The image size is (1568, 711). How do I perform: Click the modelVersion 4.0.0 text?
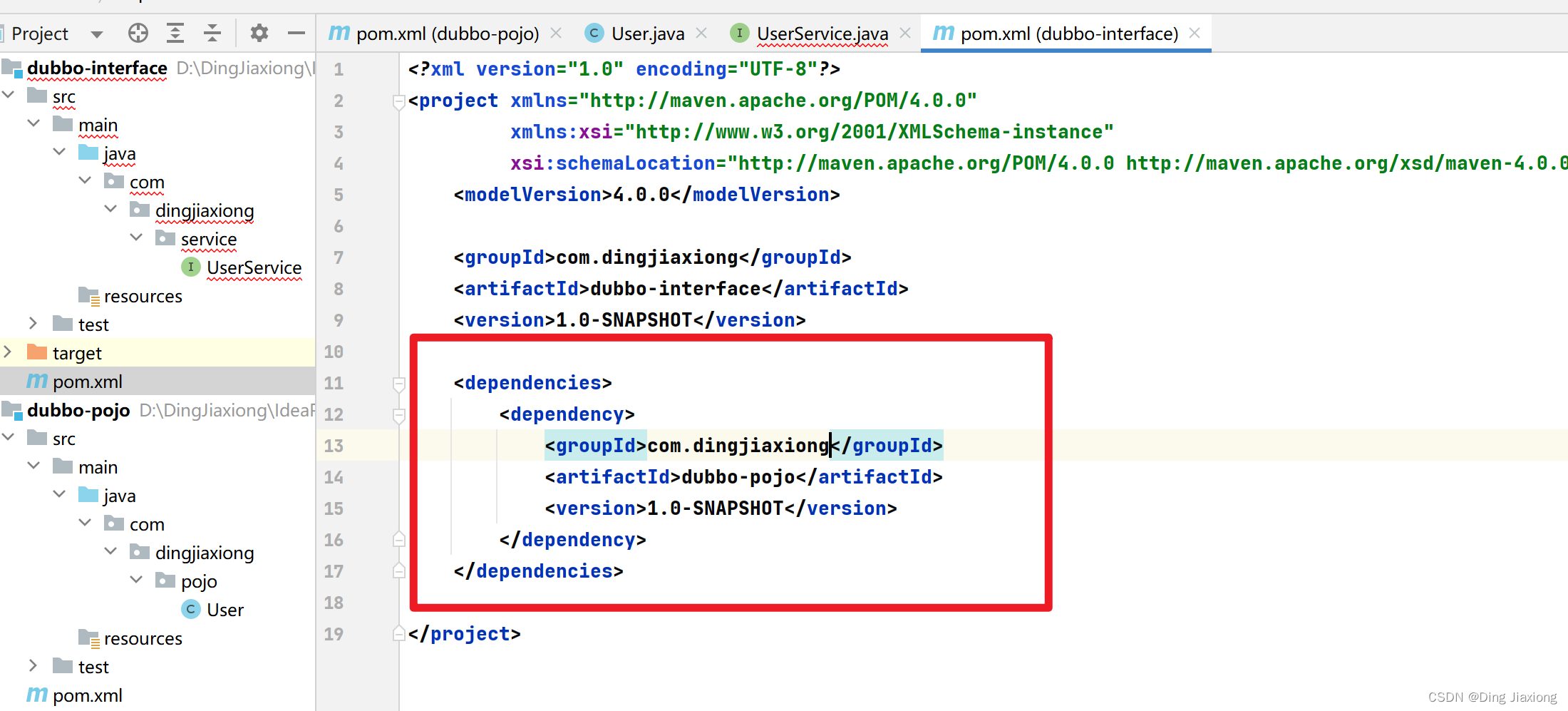[x=641, y=195]
